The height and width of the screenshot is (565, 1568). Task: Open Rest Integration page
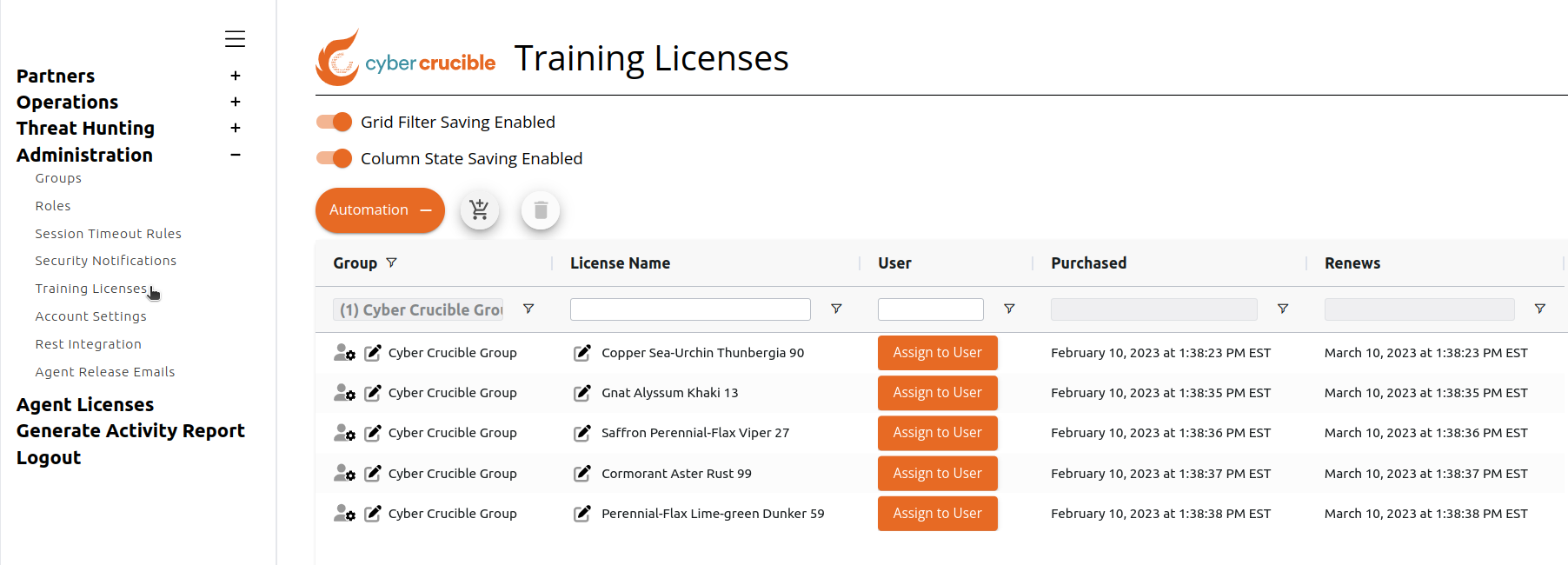pos(88,344)
